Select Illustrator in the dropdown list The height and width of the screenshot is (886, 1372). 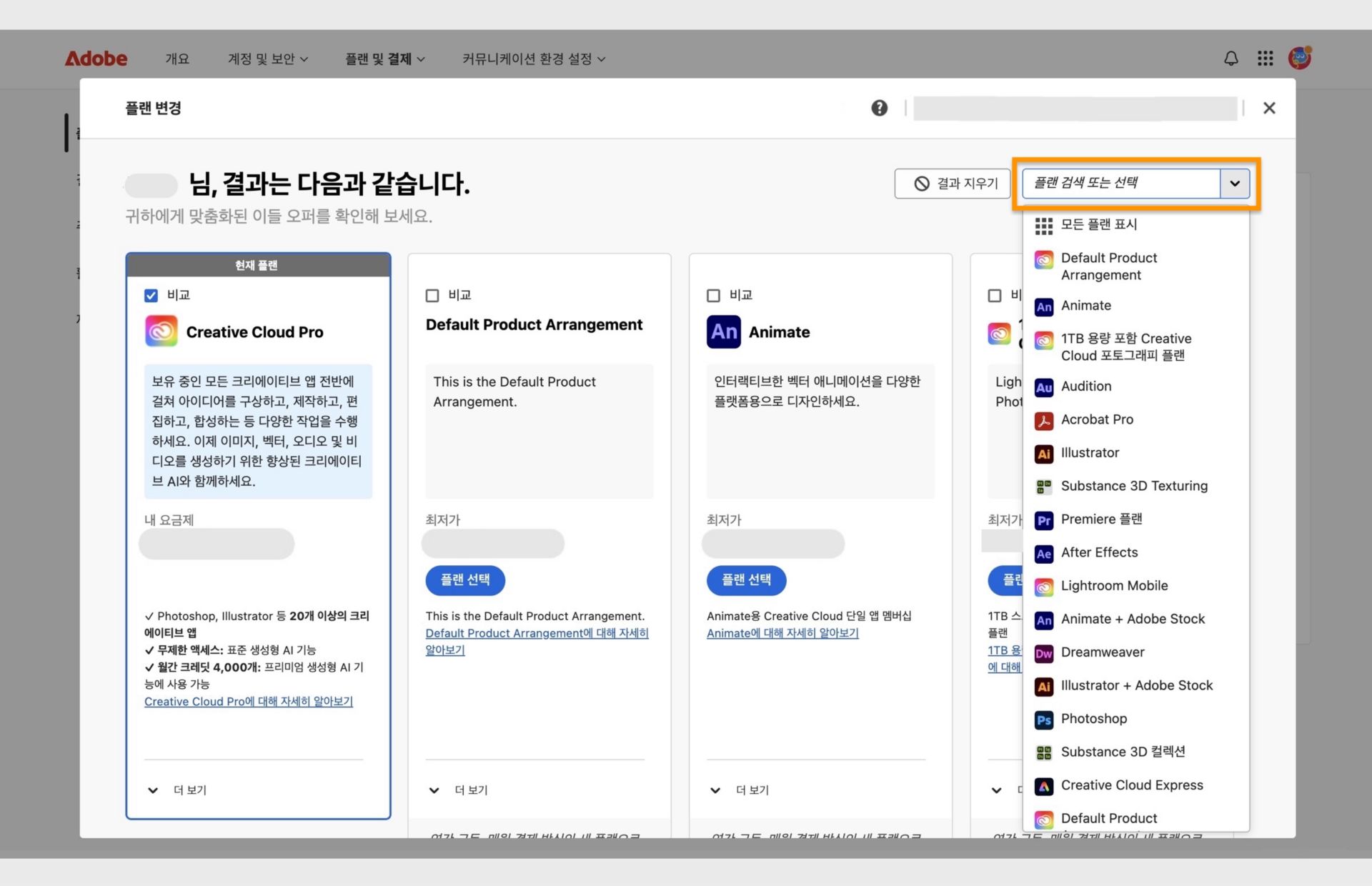1090,452
